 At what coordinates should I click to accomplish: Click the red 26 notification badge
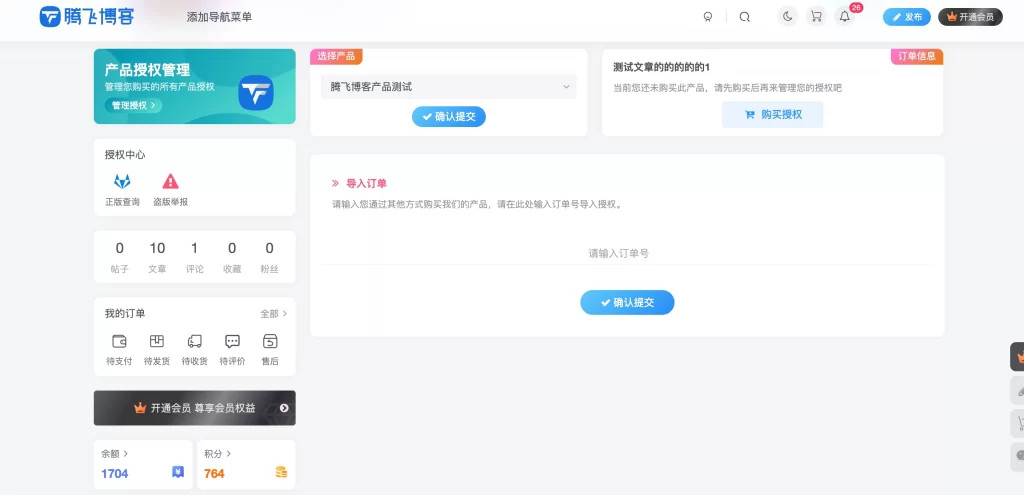pyautogui.click(x=856, y=7)
